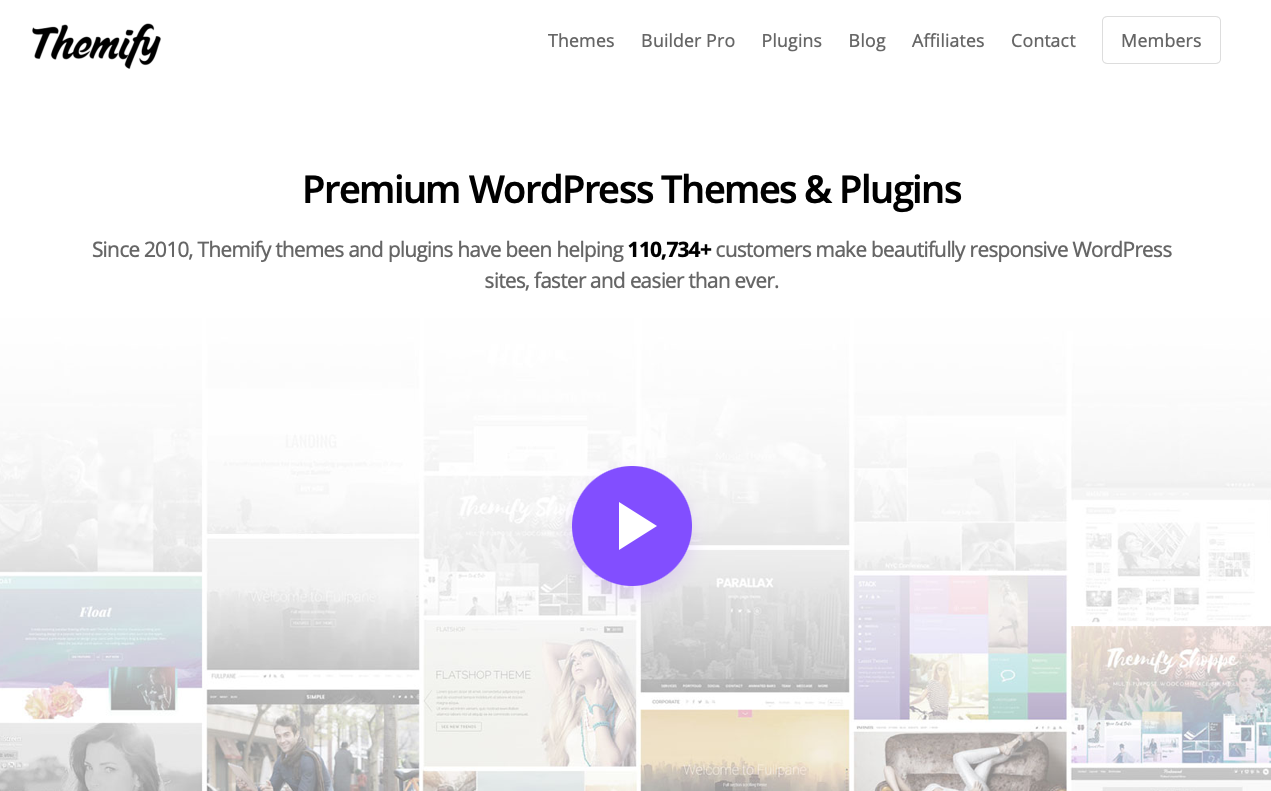Open the Themes menu item
The width and height of the screenshot is (1271, 791).
(x=581, y=40)
